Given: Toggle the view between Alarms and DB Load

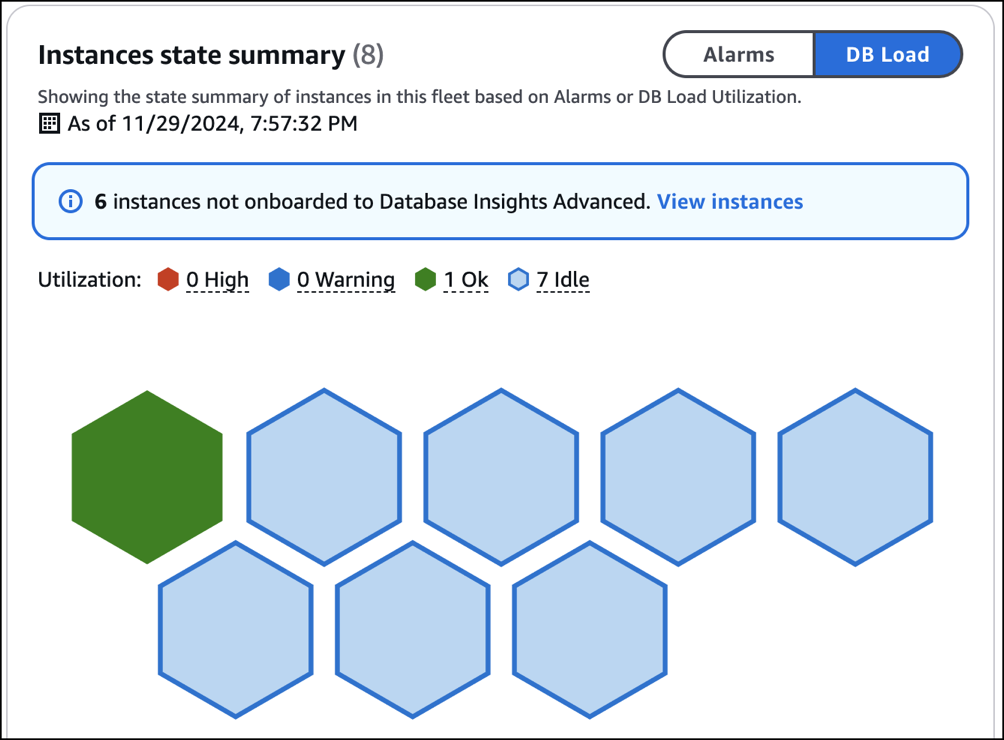Looking at the screenshot, I should [739, 54].
